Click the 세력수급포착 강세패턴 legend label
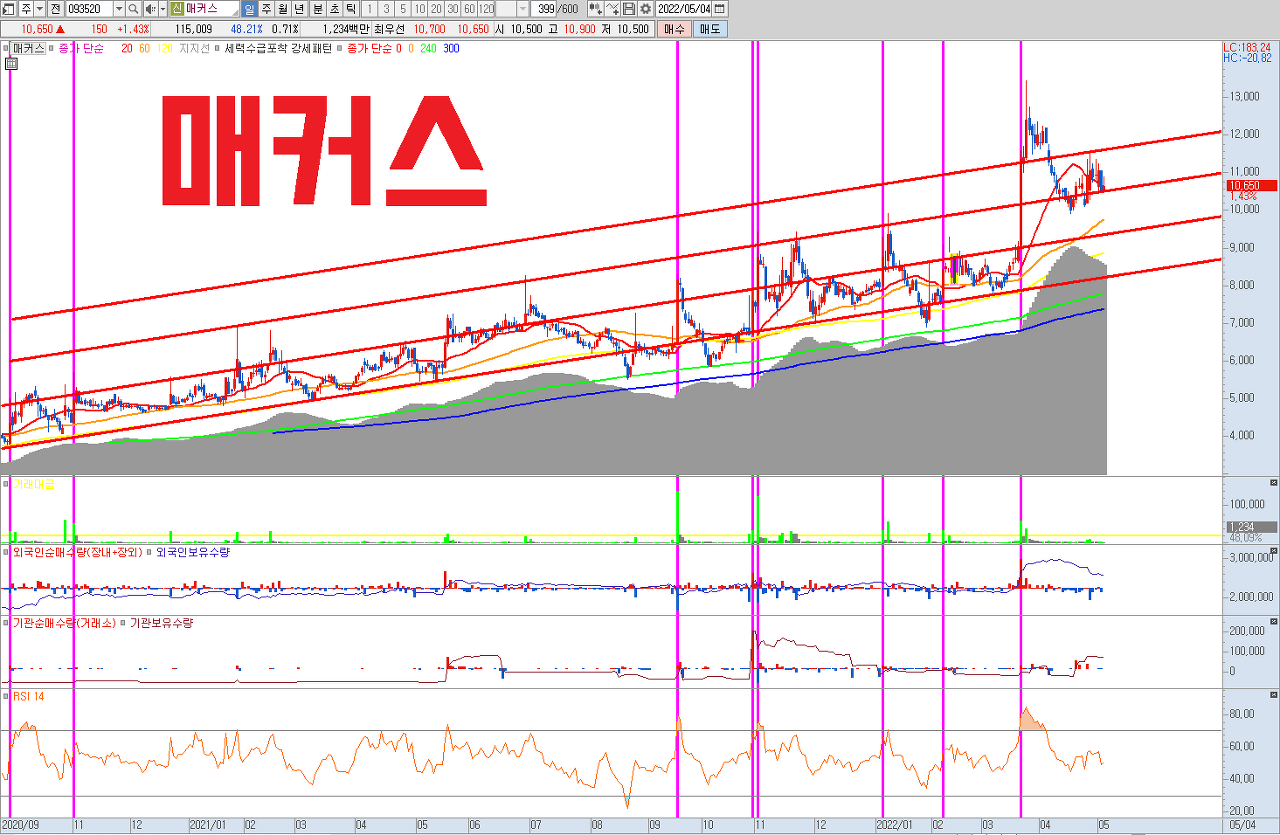Image resolution: width=1280 pixels, height=835 pixels. click(x=278, y=48)
